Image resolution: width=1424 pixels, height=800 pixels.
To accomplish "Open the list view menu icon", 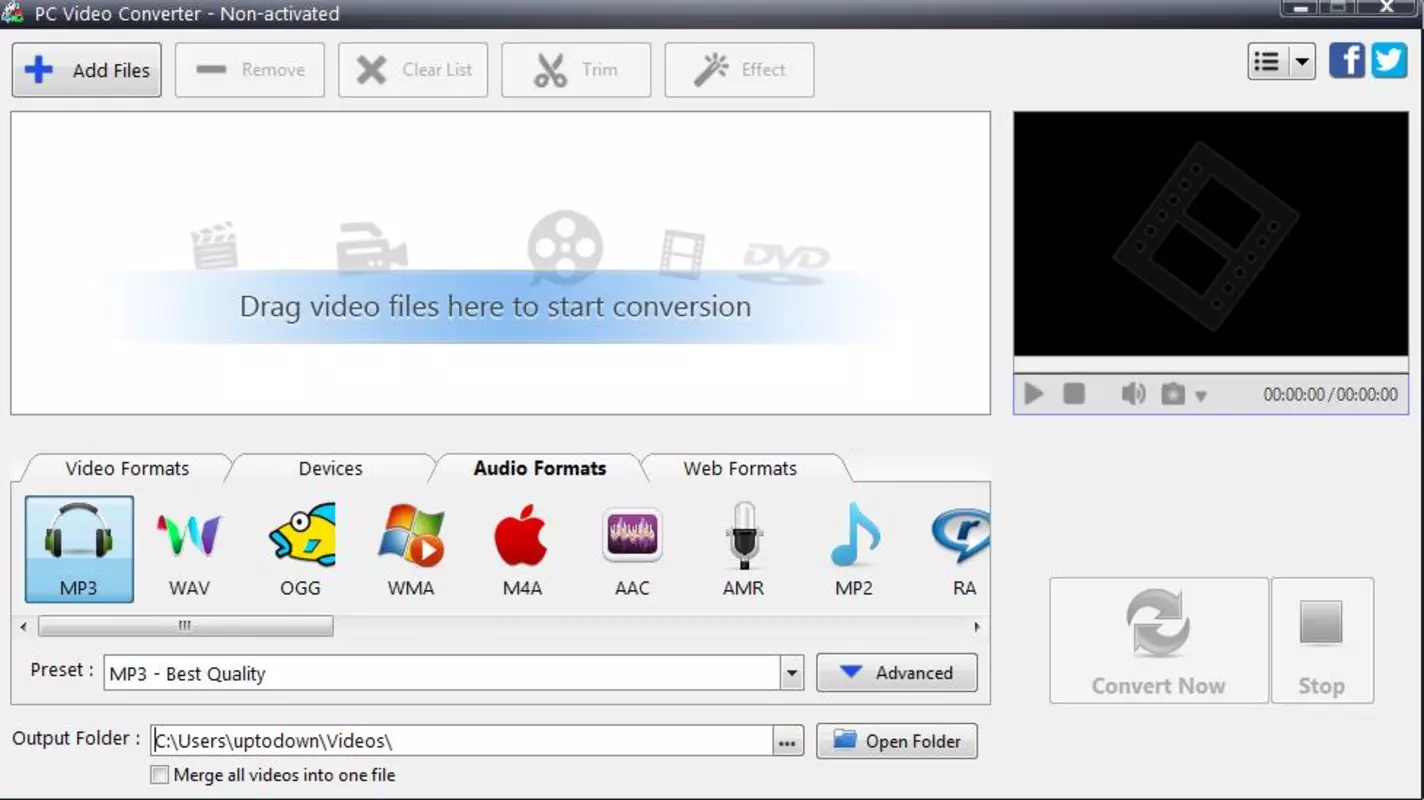I will tap(1268, 62).
